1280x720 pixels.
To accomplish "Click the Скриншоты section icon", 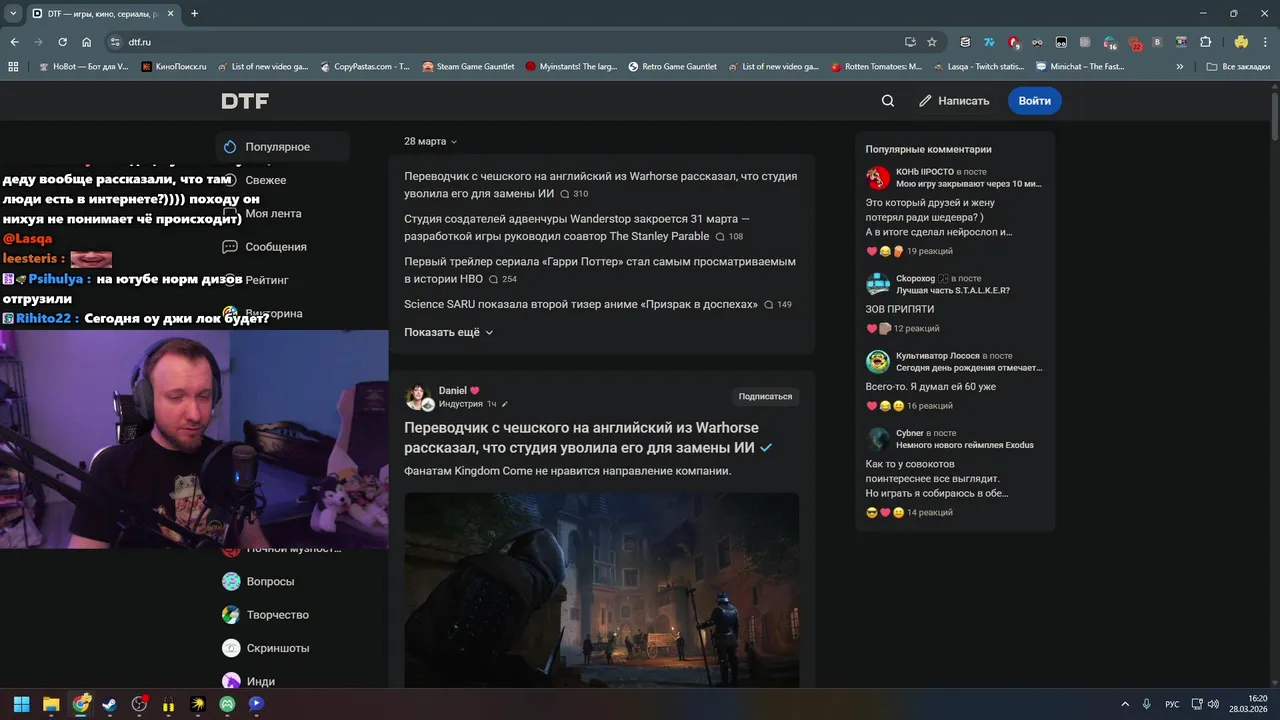I will coord(231,648).
